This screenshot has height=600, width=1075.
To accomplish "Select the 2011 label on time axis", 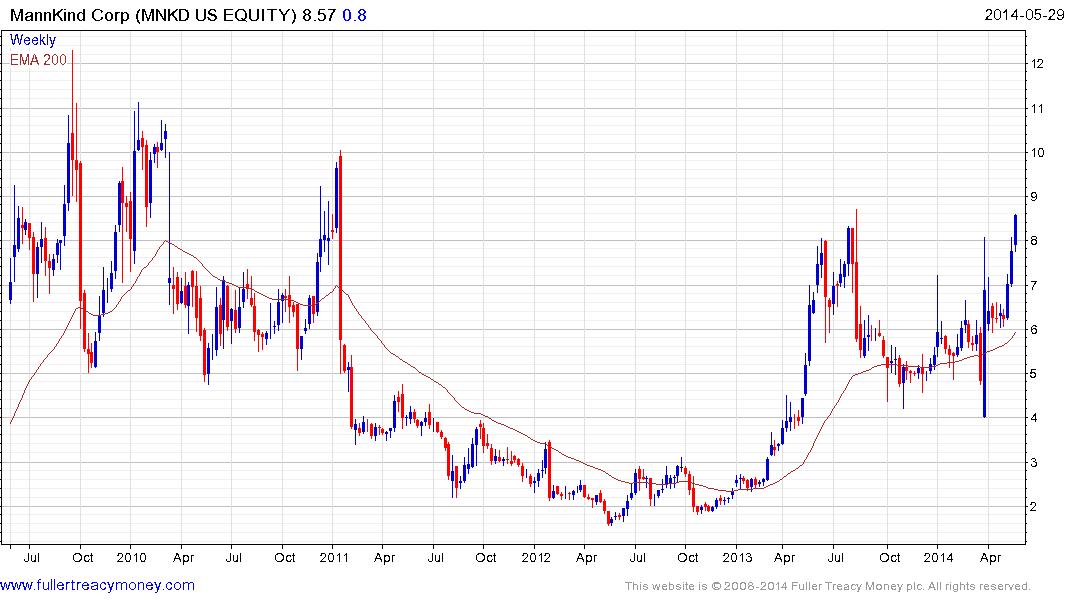I will pos(333,557).
